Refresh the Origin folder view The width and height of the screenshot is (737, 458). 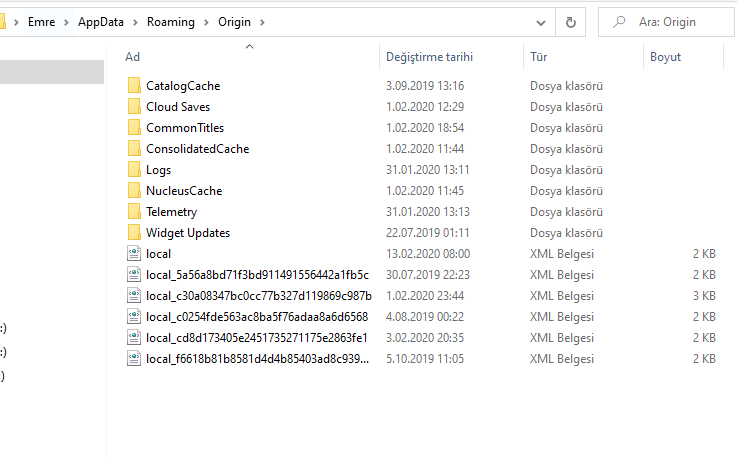[x=571, y=22]
